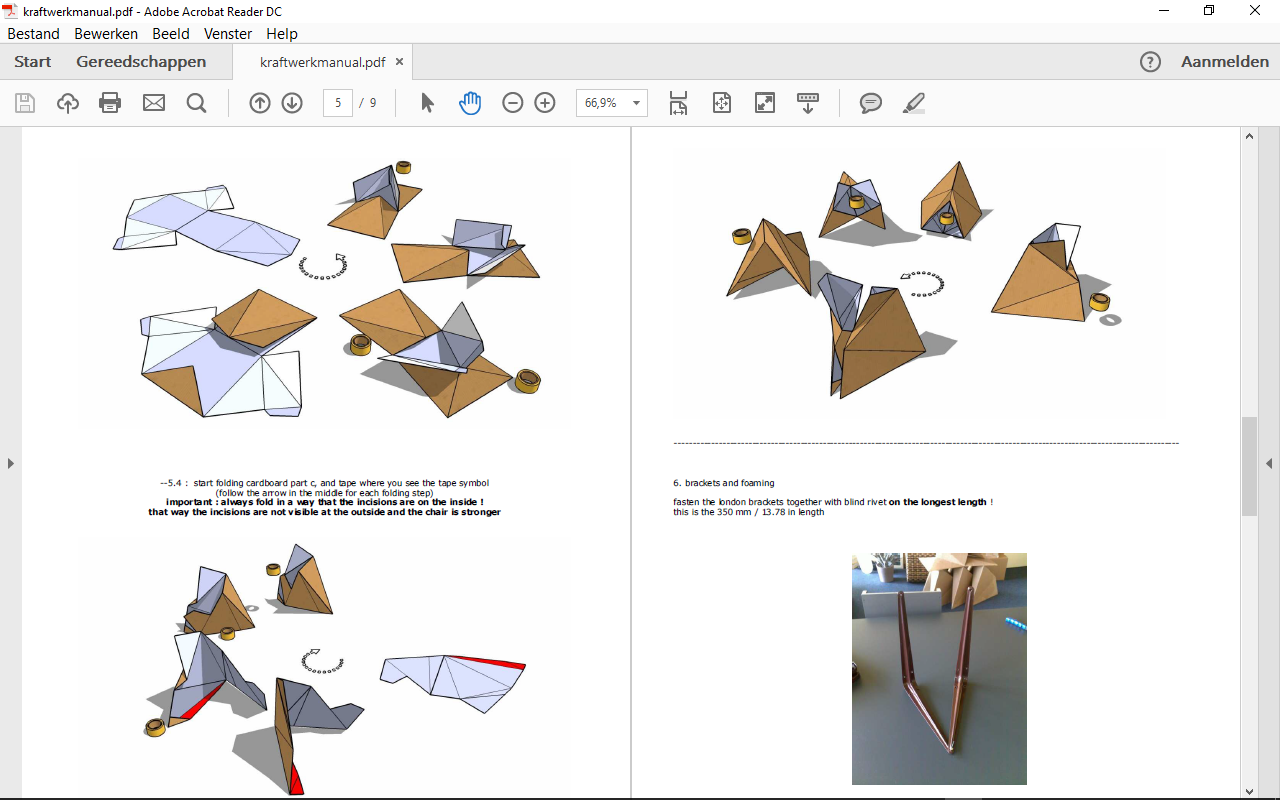
Task: Open read mode keyboard icon
Action: click(x=808, y=102)
